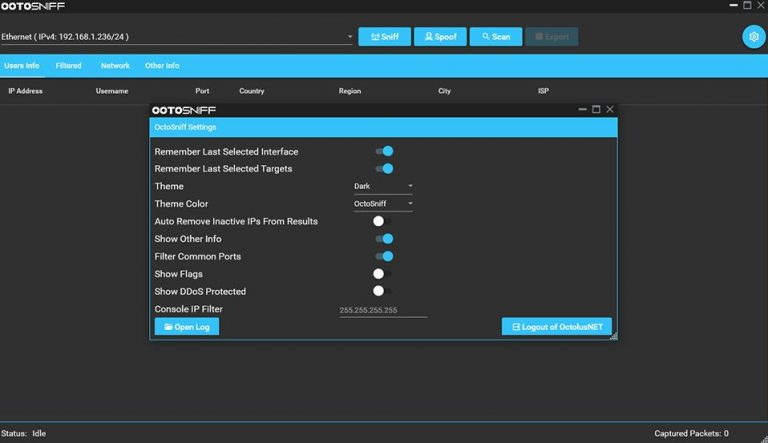Click the Spoof button
Image resolution: width=768 pixels, height=443 pixels.
pos(440,37)
